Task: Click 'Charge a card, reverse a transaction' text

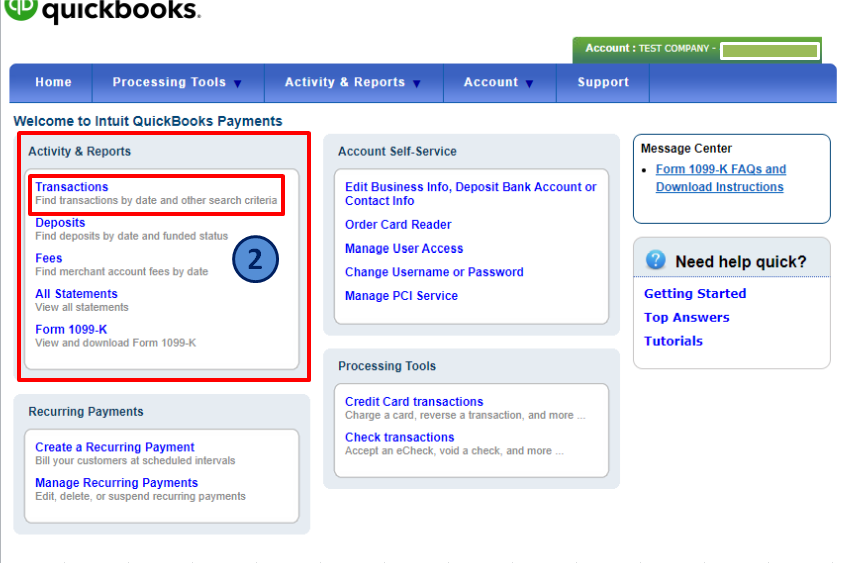Action: point(465,415)
